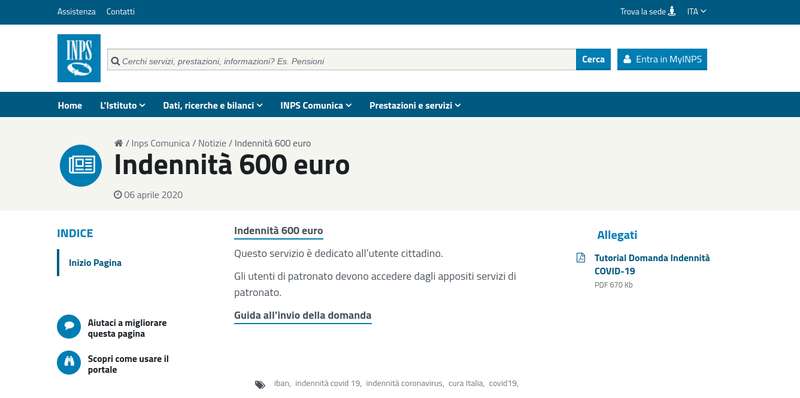800x398 pixels.
Task: Click the user icon in Entra in MyINPS
Action: (x=627, y=59)
